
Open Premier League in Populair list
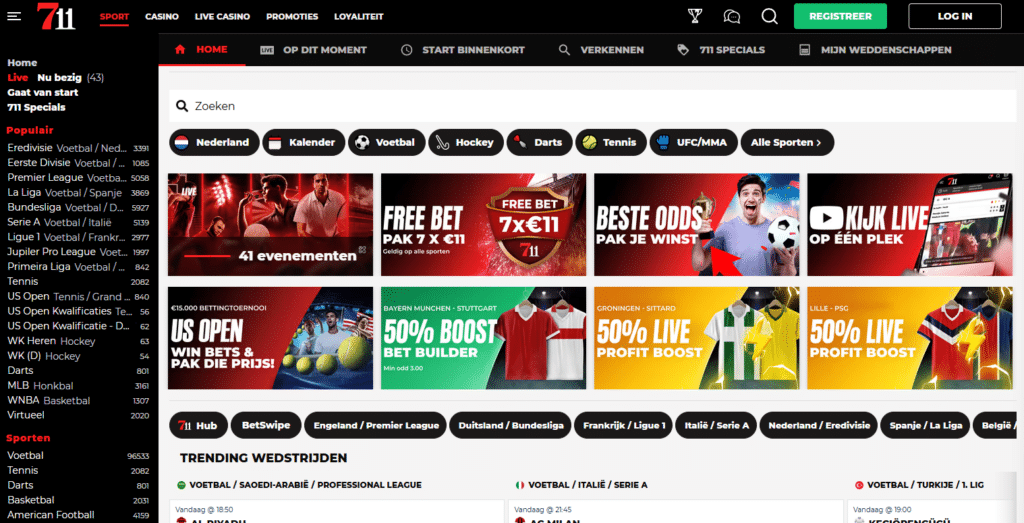tap(78, 178)
